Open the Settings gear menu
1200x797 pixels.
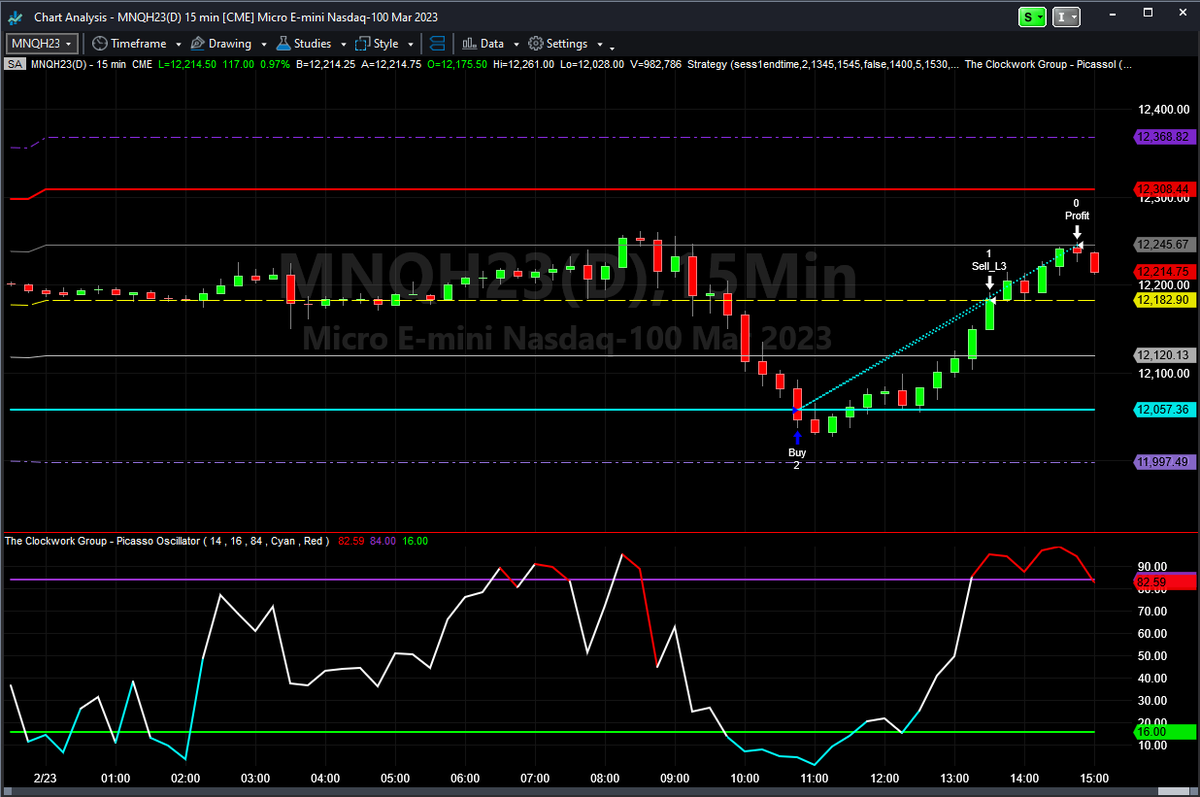tap(558, 44)
